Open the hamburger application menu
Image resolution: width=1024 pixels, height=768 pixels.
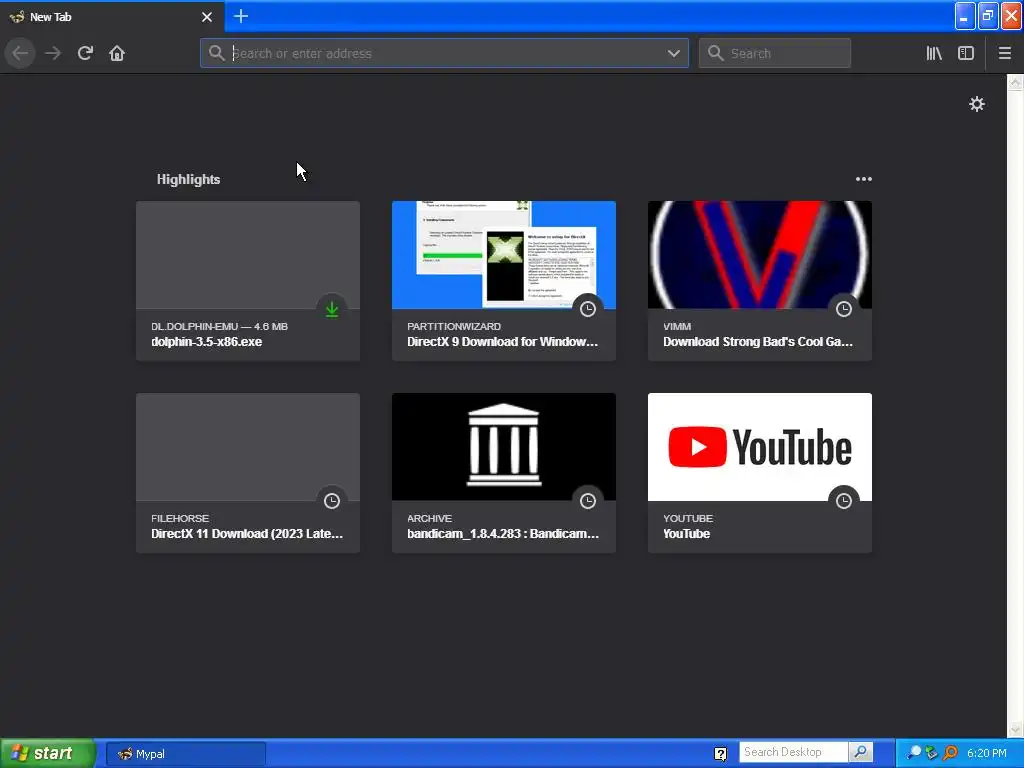point(1005,53)
